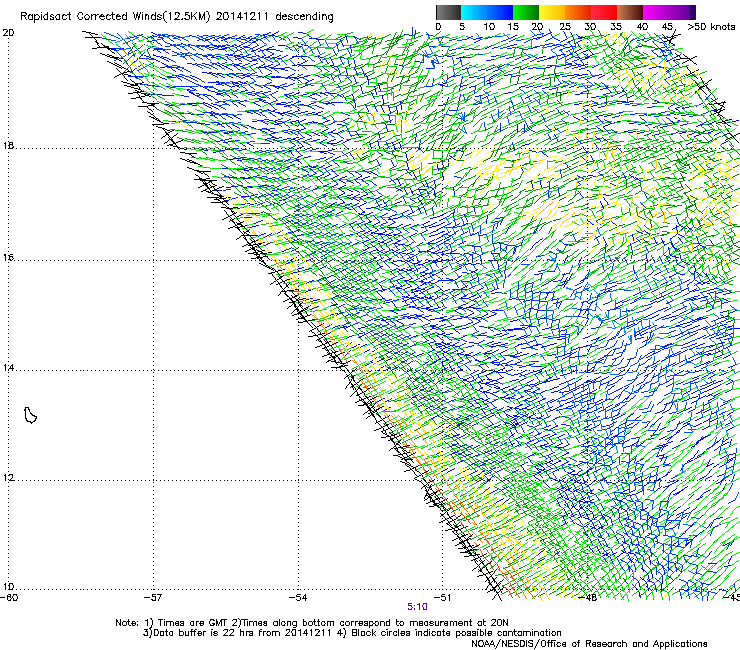
Task: Select the magenta 40-45 knots color swatch
Action: tap(656, 12)
